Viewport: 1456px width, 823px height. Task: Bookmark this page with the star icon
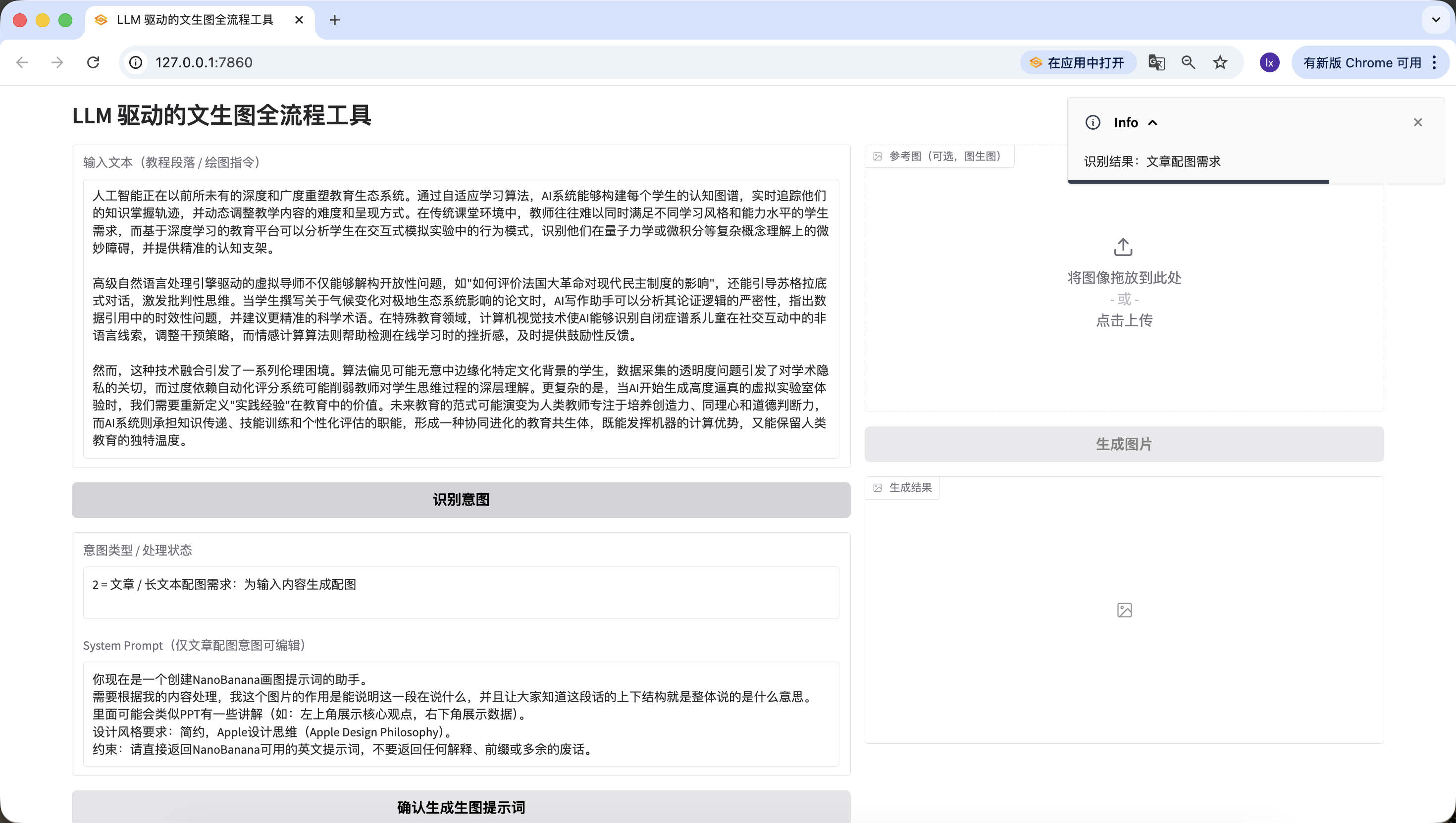point(1220,62)
